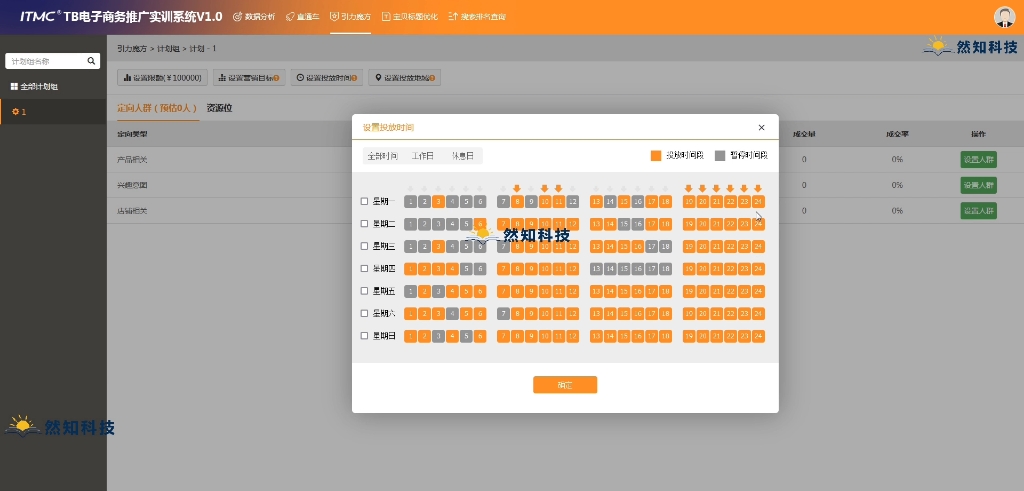
Task: Open the user avatar at top right
Action: (x=1004, y=17)
